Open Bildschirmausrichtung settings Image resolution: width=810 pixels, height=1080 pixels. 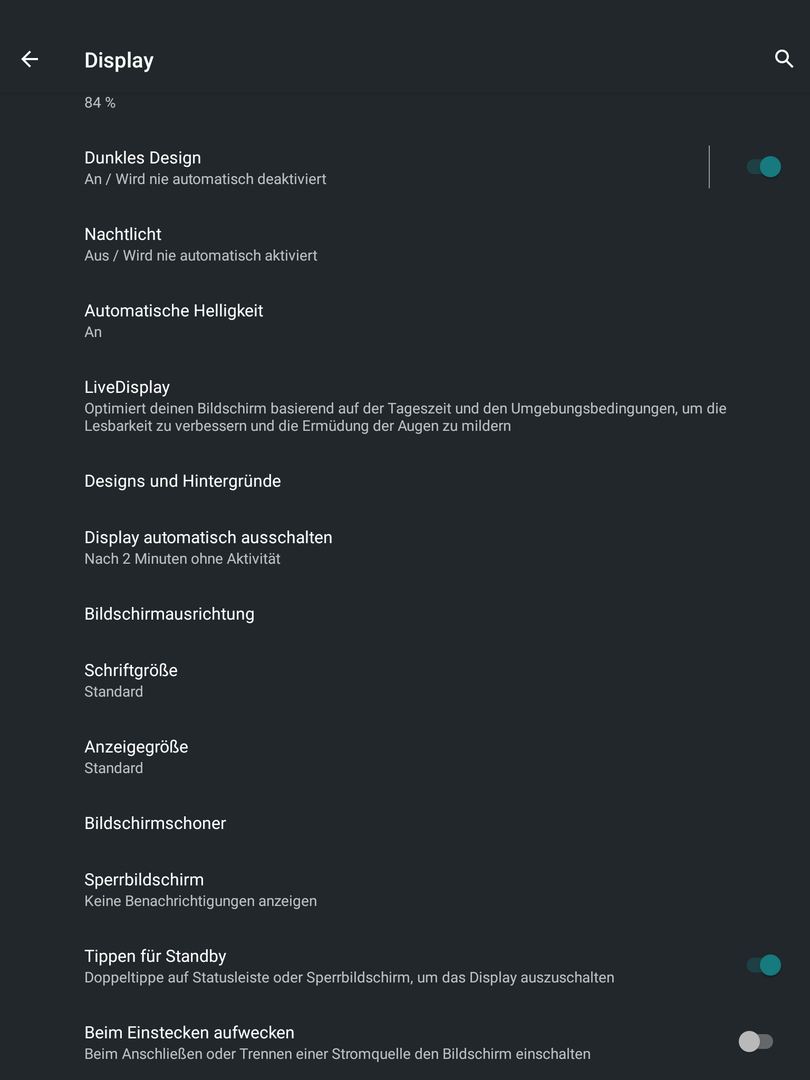point(405,614)
